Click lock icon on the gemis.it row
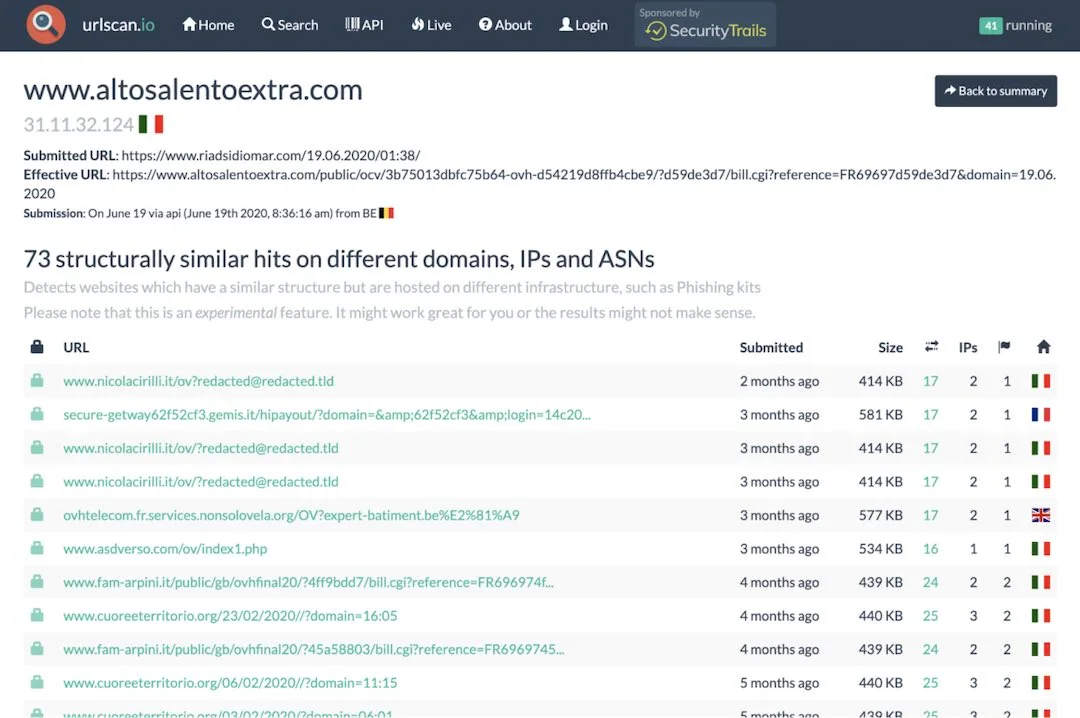 37,414
